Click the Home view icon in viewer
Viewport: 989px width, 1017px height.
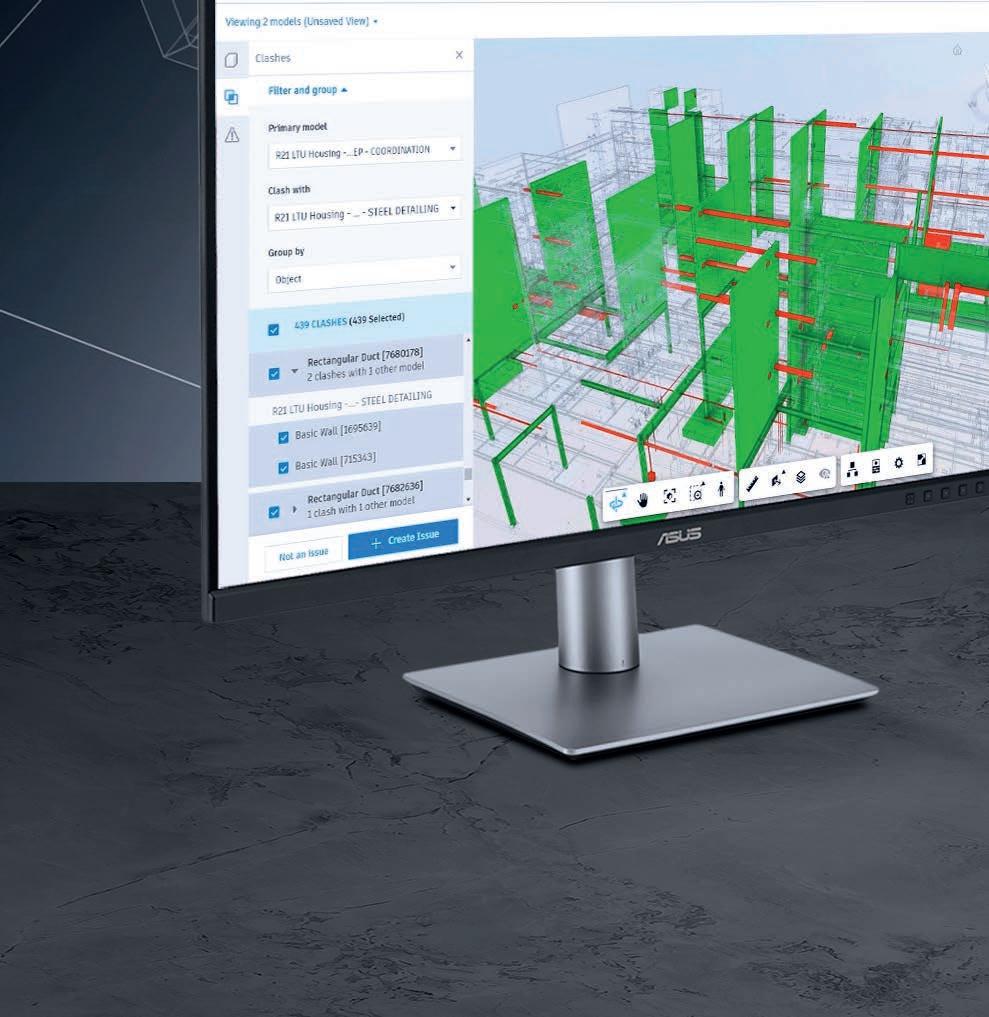pyautogui.click(x=957, y=50)
